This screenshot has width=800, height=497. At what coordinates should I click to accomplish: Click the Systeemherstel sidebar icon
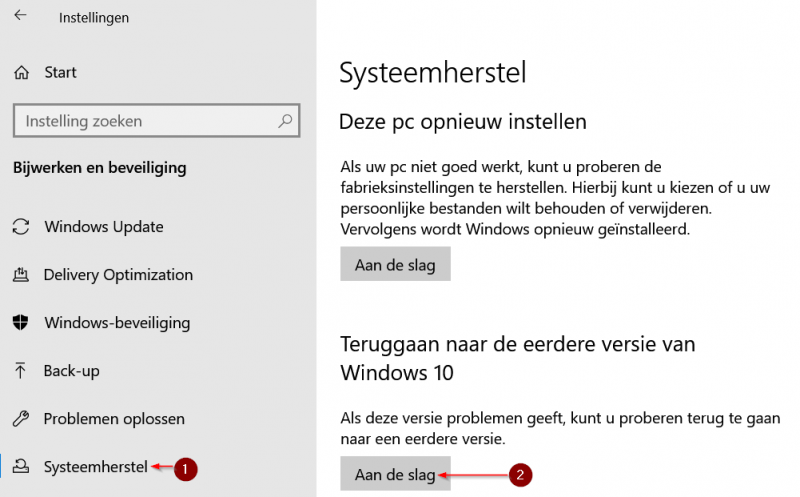[21, 467]
